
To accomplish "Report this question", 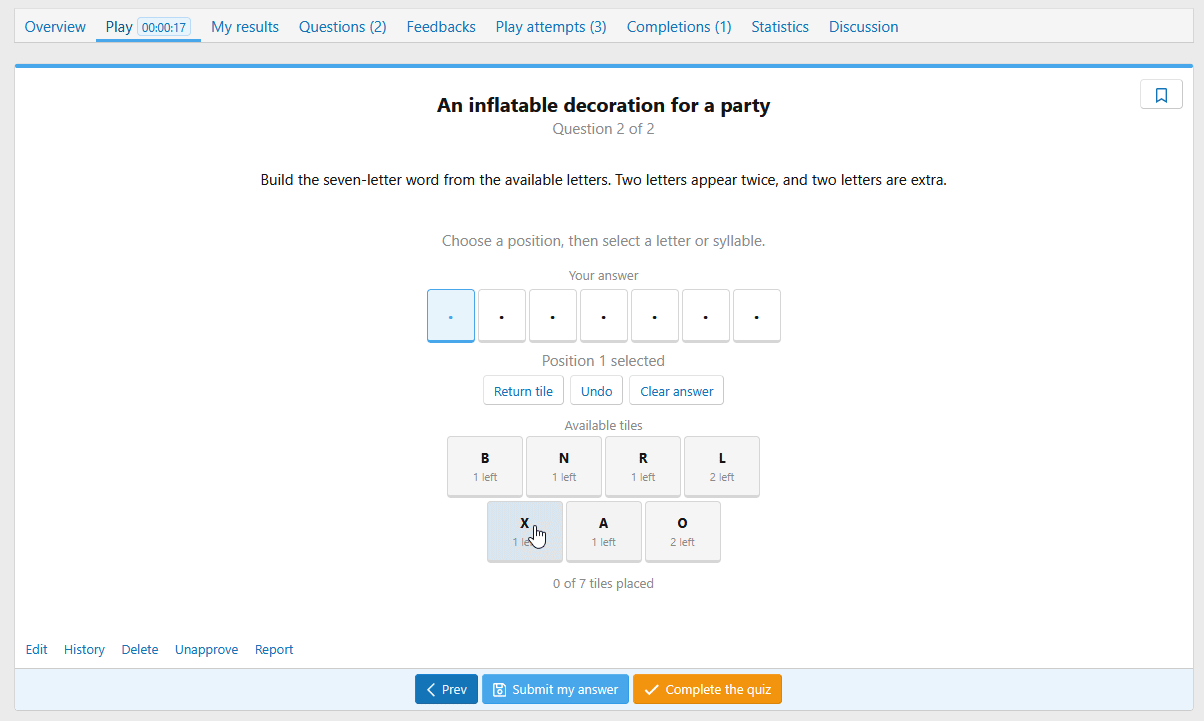I will click(x=274, y=650).
